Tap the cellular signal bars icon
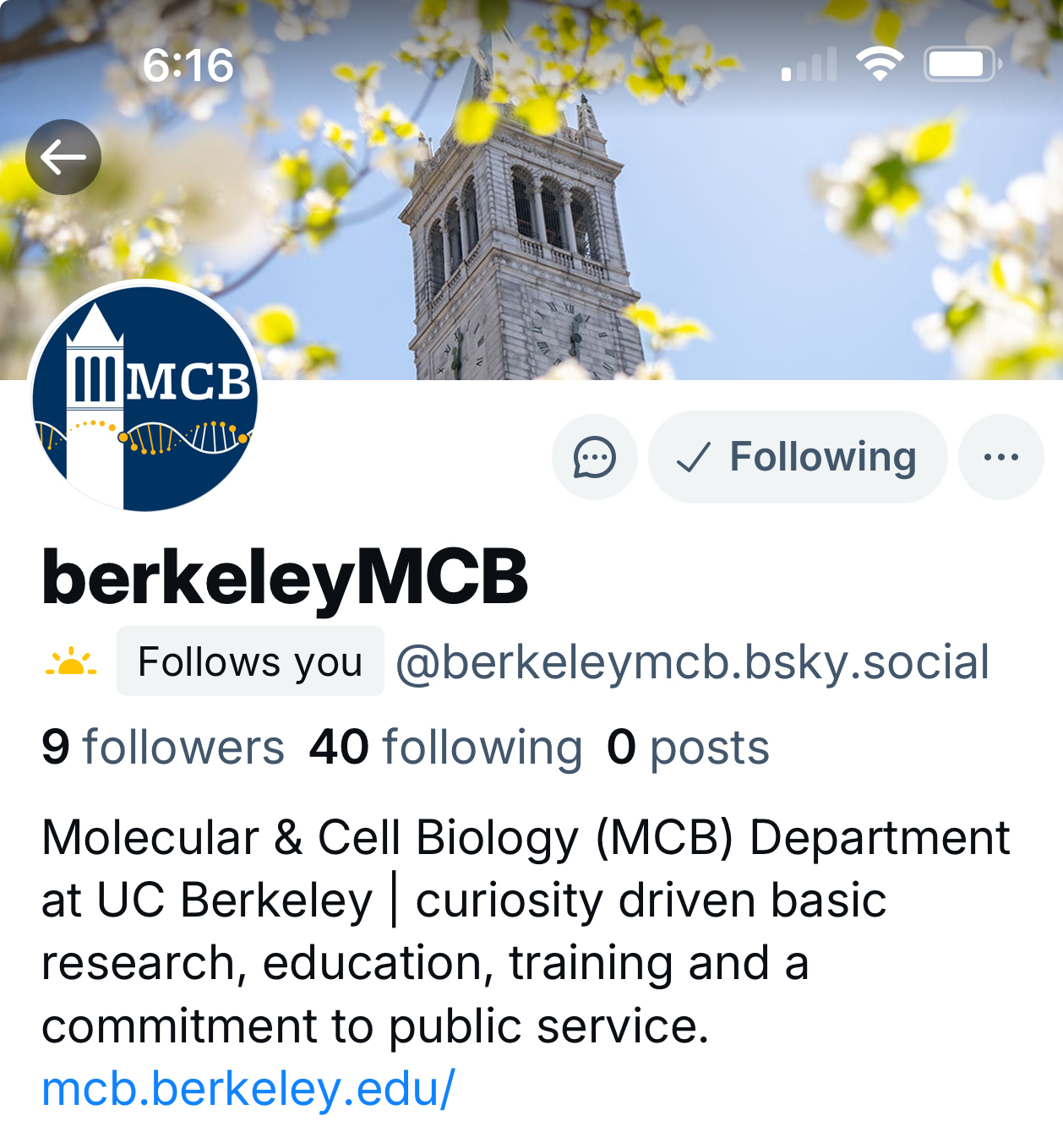Viewport: 1063px width, 1148px height. coord(810,65)
